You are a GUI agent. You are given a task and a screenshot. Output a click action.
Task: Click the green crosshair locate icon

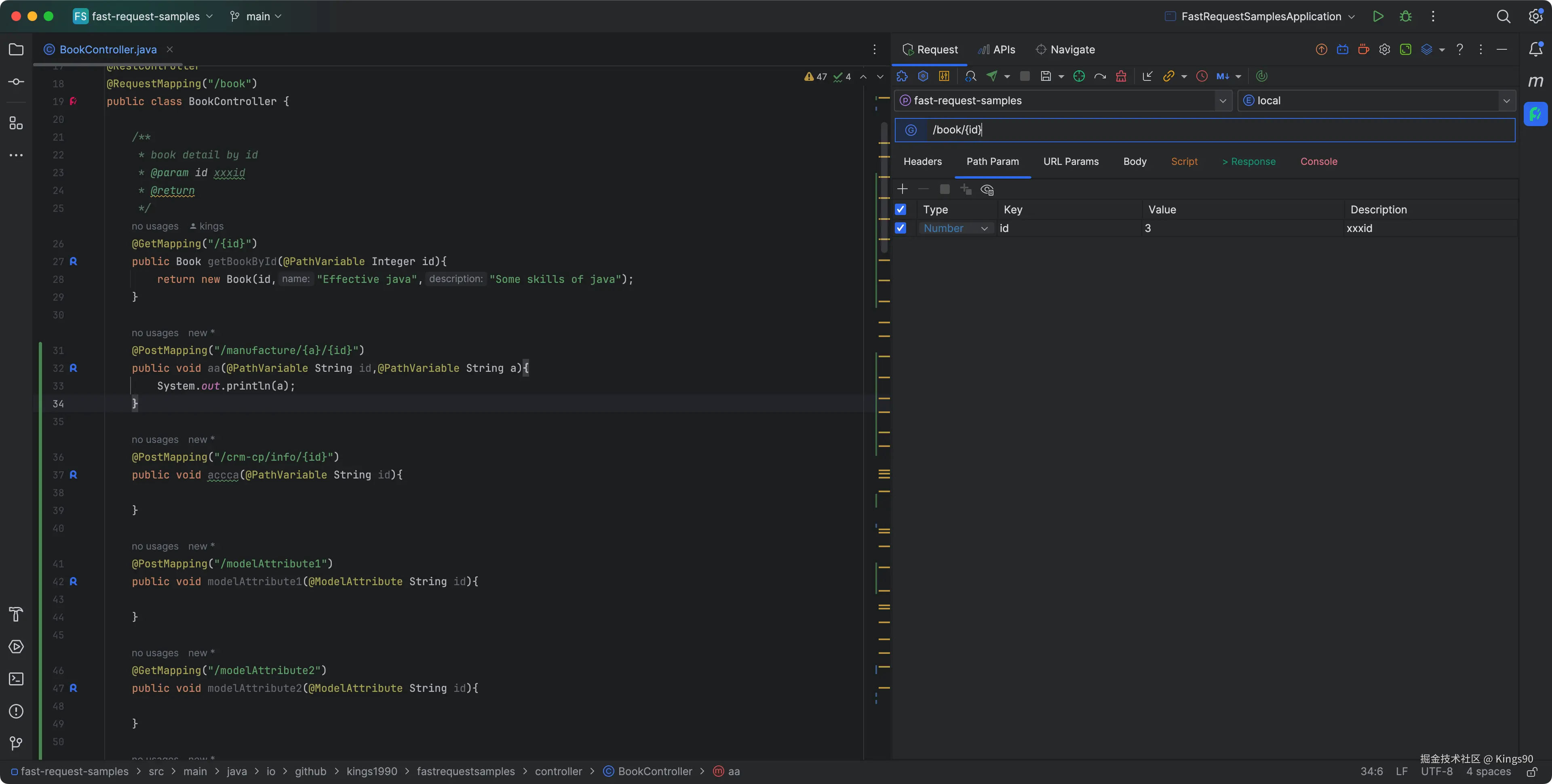tap(1079, 76)
